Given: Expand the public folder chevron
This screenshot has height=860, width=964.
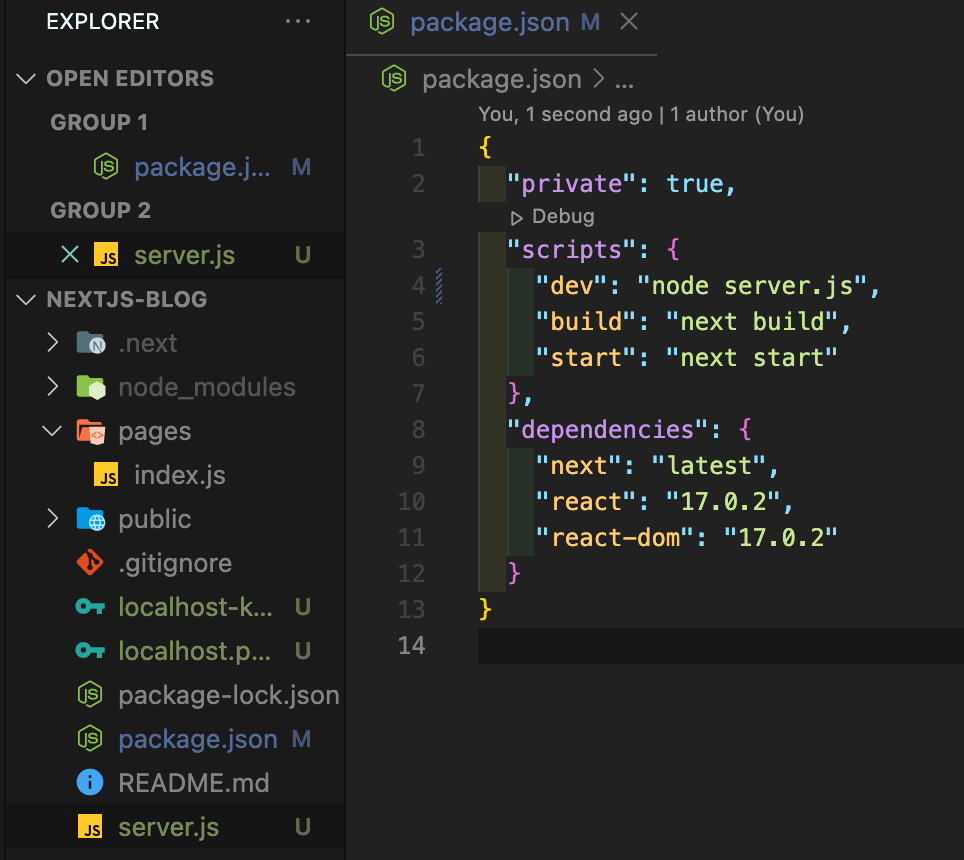Looking at the screenshot, I should click(53, 519).
